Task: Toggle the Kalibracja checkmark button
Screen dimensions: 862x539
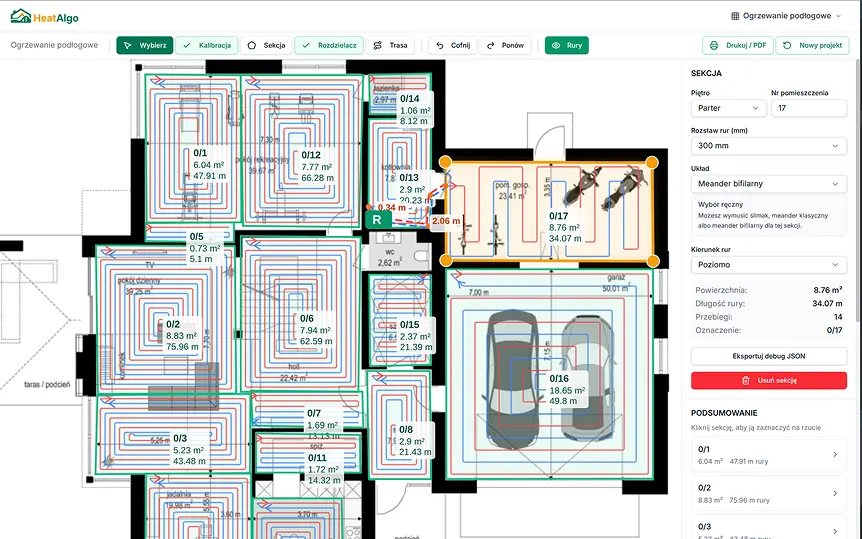Action: [x=207, y=45]
